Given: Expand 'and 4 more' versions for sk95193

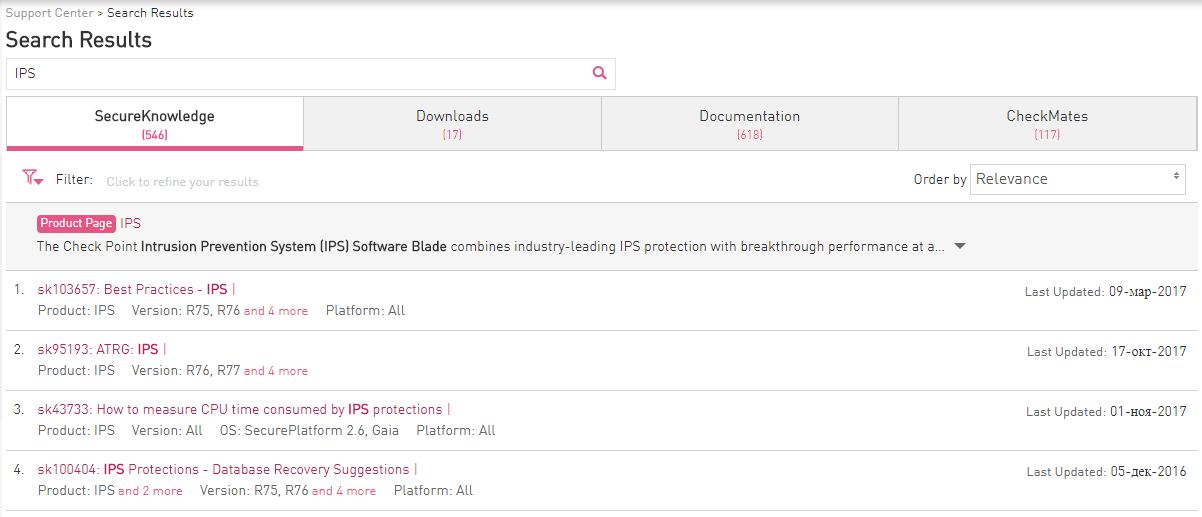Looking at the screenshot, I should [276, 371].
